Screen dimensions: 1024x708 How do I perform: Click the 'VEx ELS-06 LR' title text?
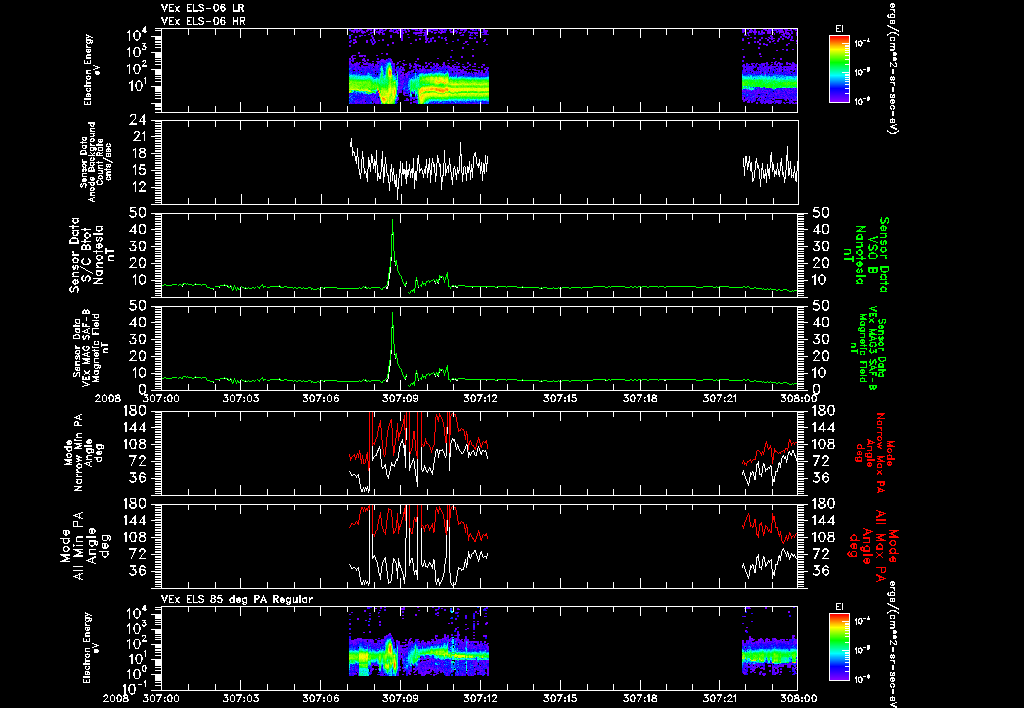click(202, 8)
